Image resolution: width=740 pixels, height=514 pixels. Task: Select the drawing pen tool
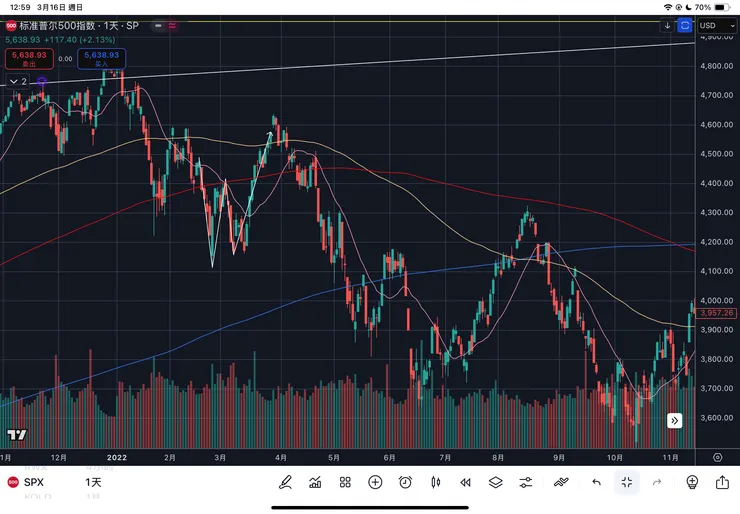pyautogui.click(x=285, y=482)
